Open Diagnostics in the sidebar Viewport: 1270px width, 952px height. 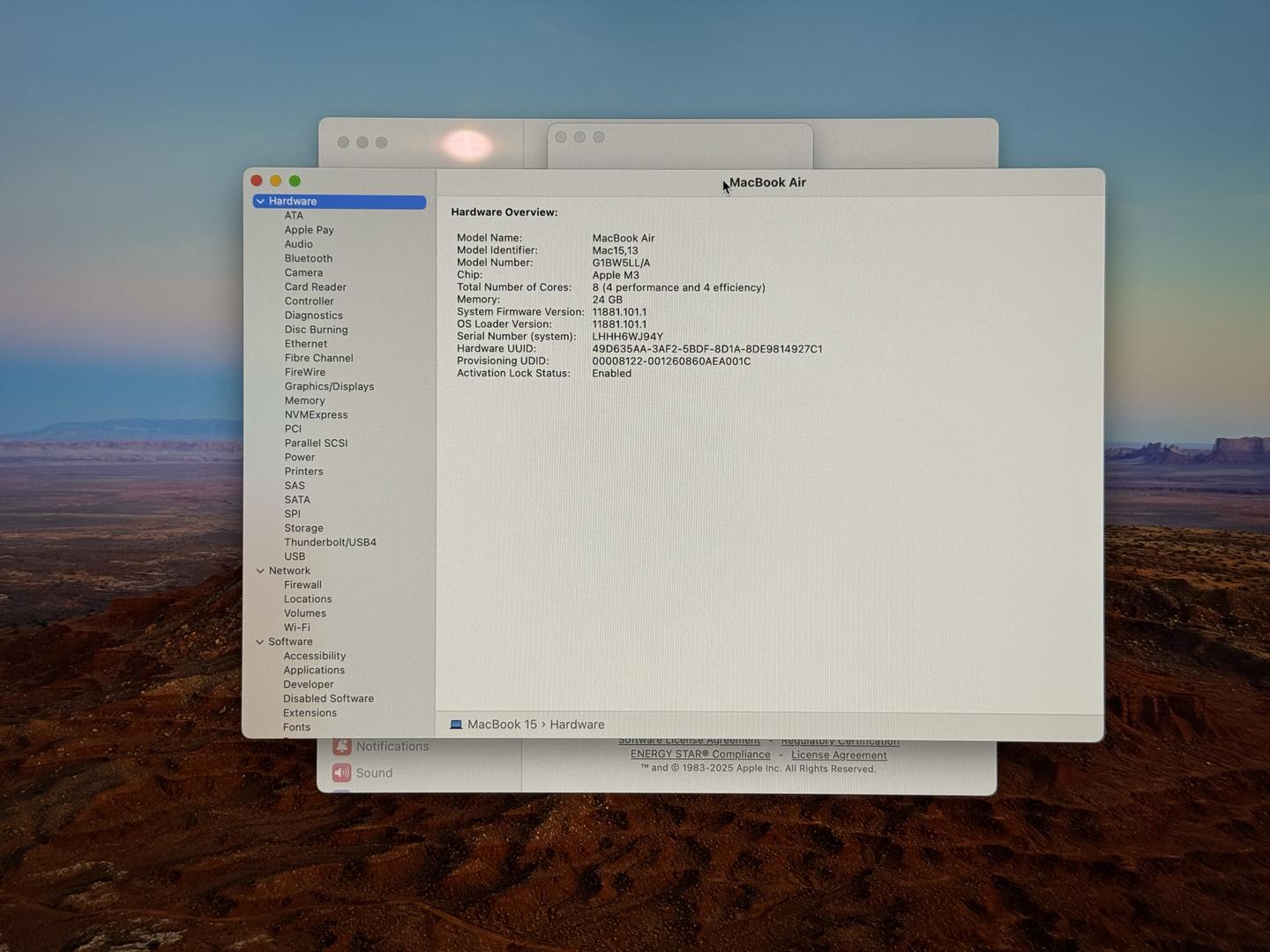pos(313,316)
